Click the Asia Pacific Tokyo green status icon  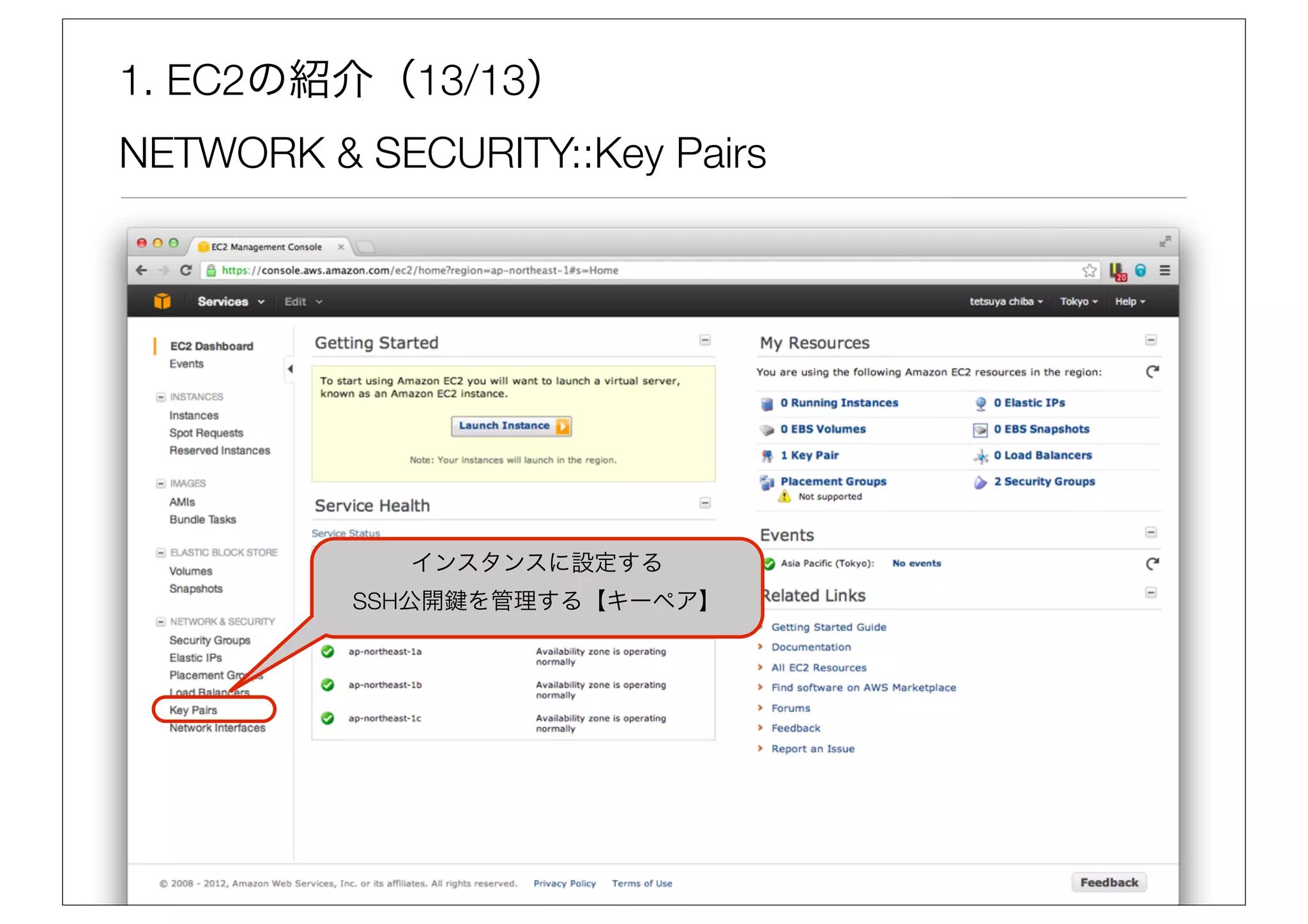pos(770,564)
